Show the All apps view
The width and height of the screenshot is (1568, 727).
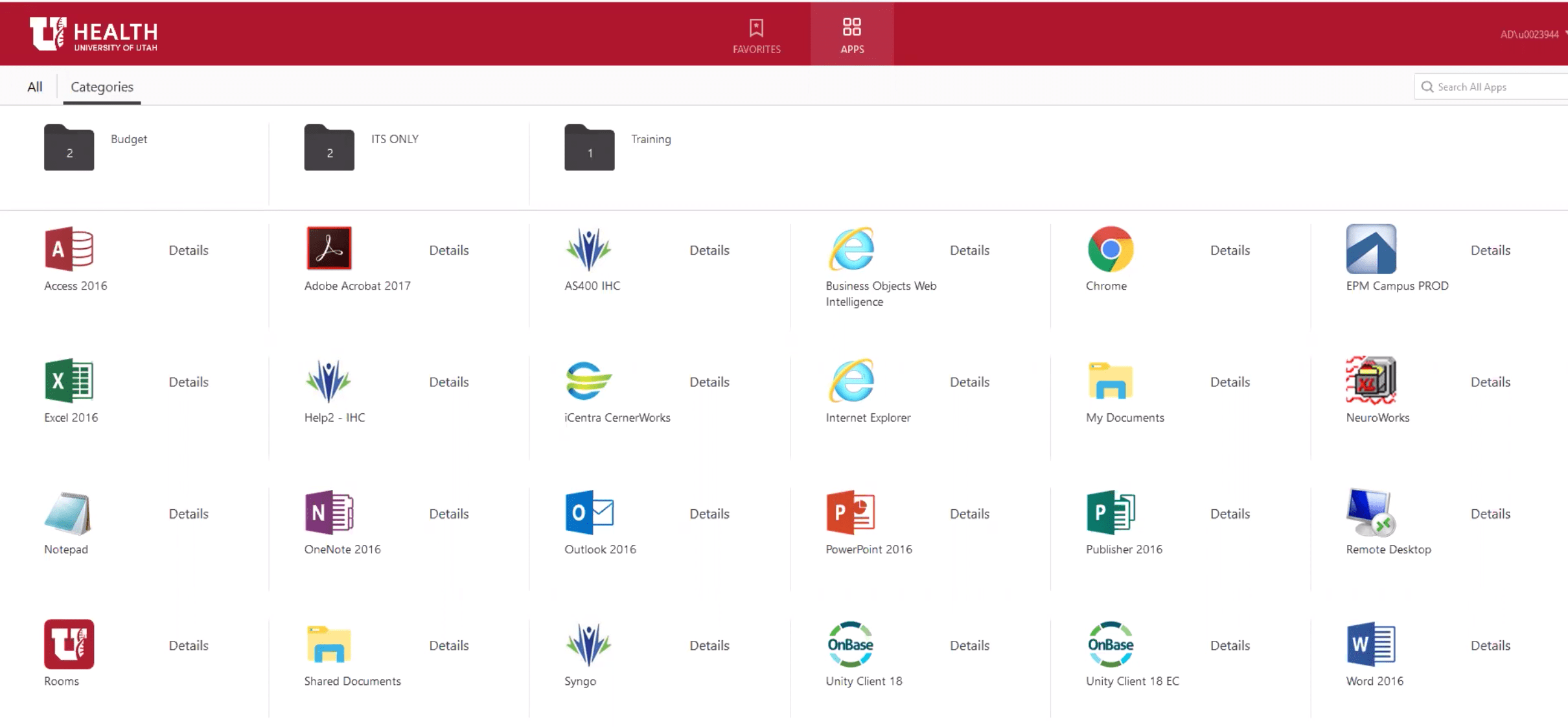[35, 87]
